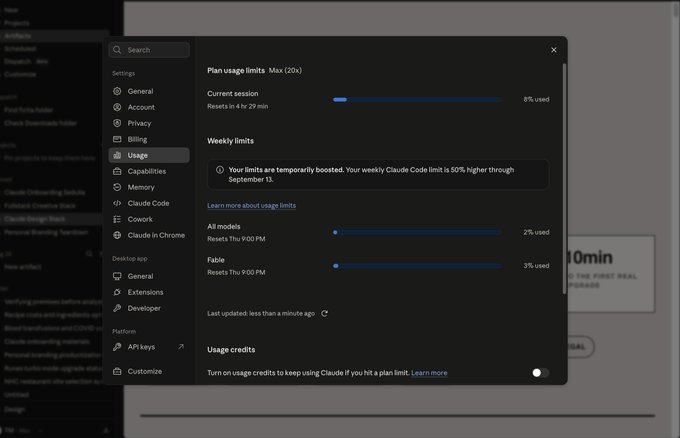Click 'Resets in 4 hr 29 min' text
Viewport: 680px width, 438px height.
coord(238,106)
